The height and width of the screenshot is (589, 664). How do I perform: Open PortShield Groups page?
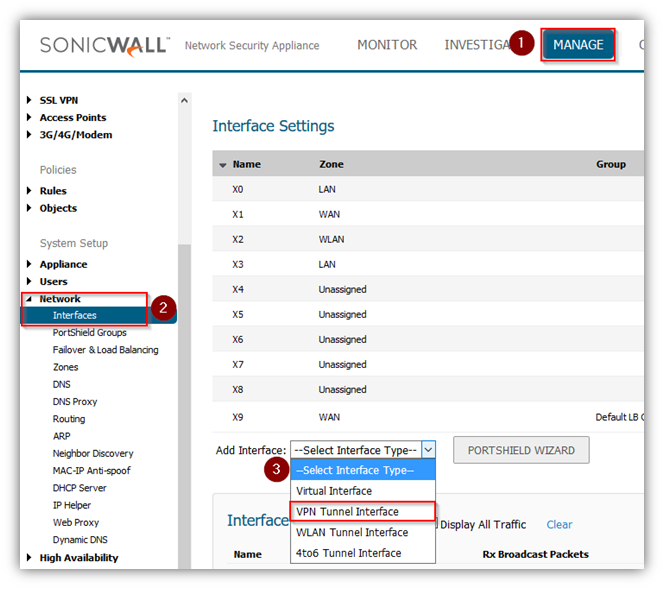tap(89, 333)
